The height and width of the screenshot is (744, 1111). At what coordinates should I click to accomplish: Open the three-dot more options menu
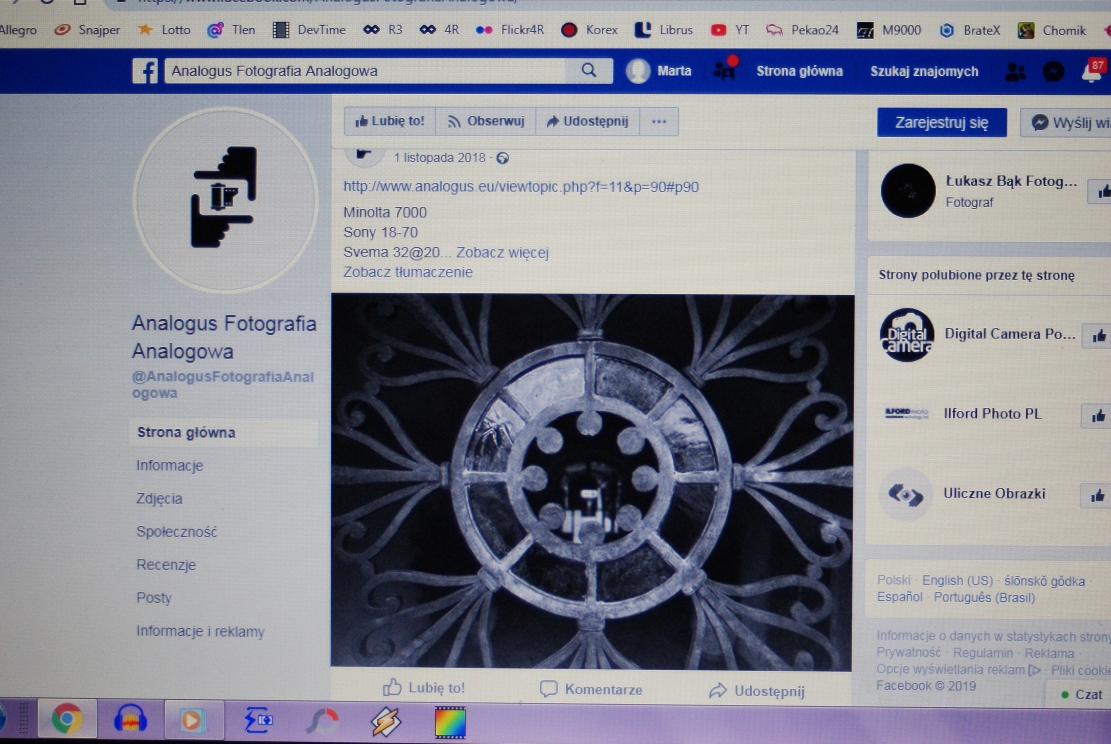[658, 121]
